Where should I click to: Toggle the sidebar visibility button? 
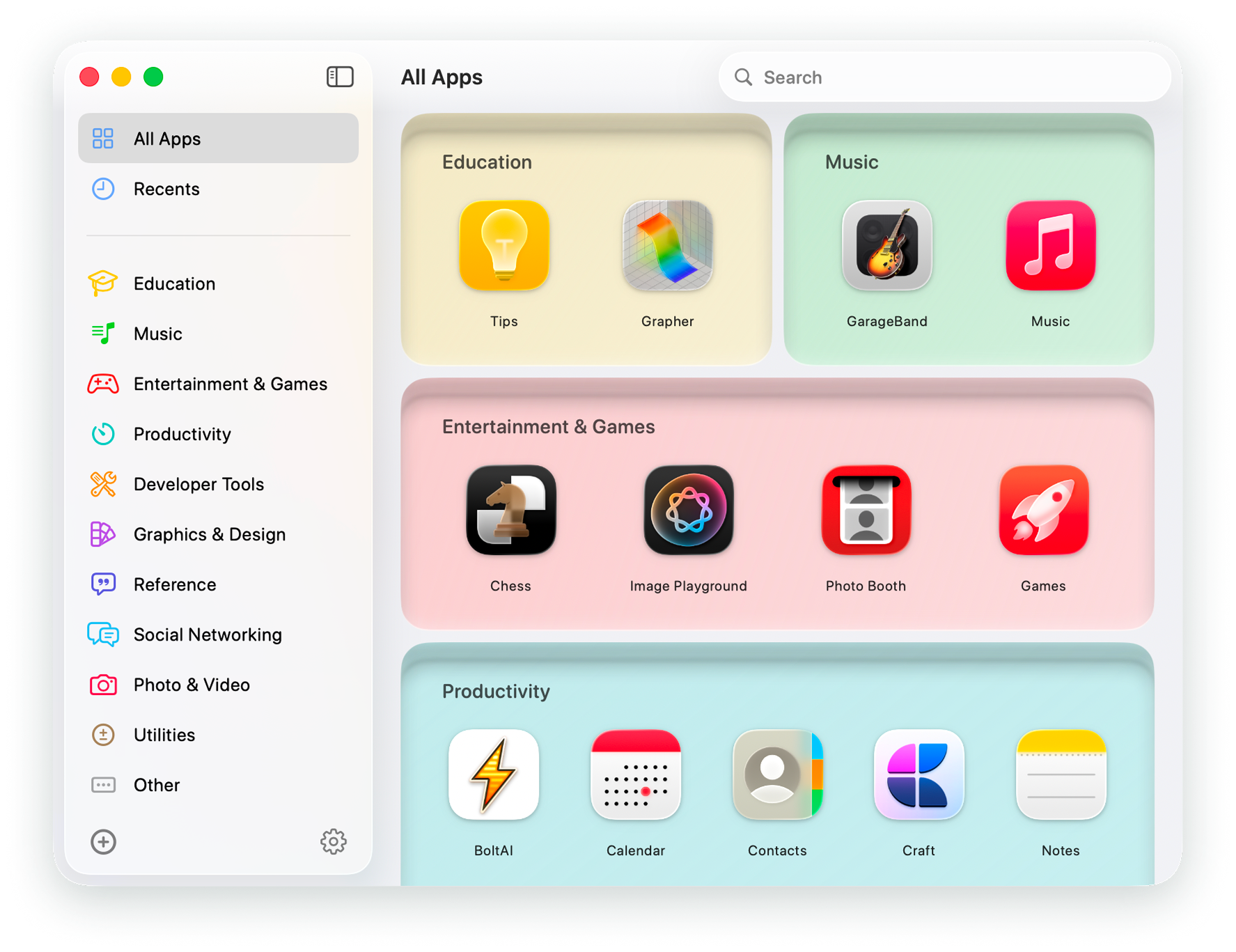pyautogui.click(x=340, y=77)
